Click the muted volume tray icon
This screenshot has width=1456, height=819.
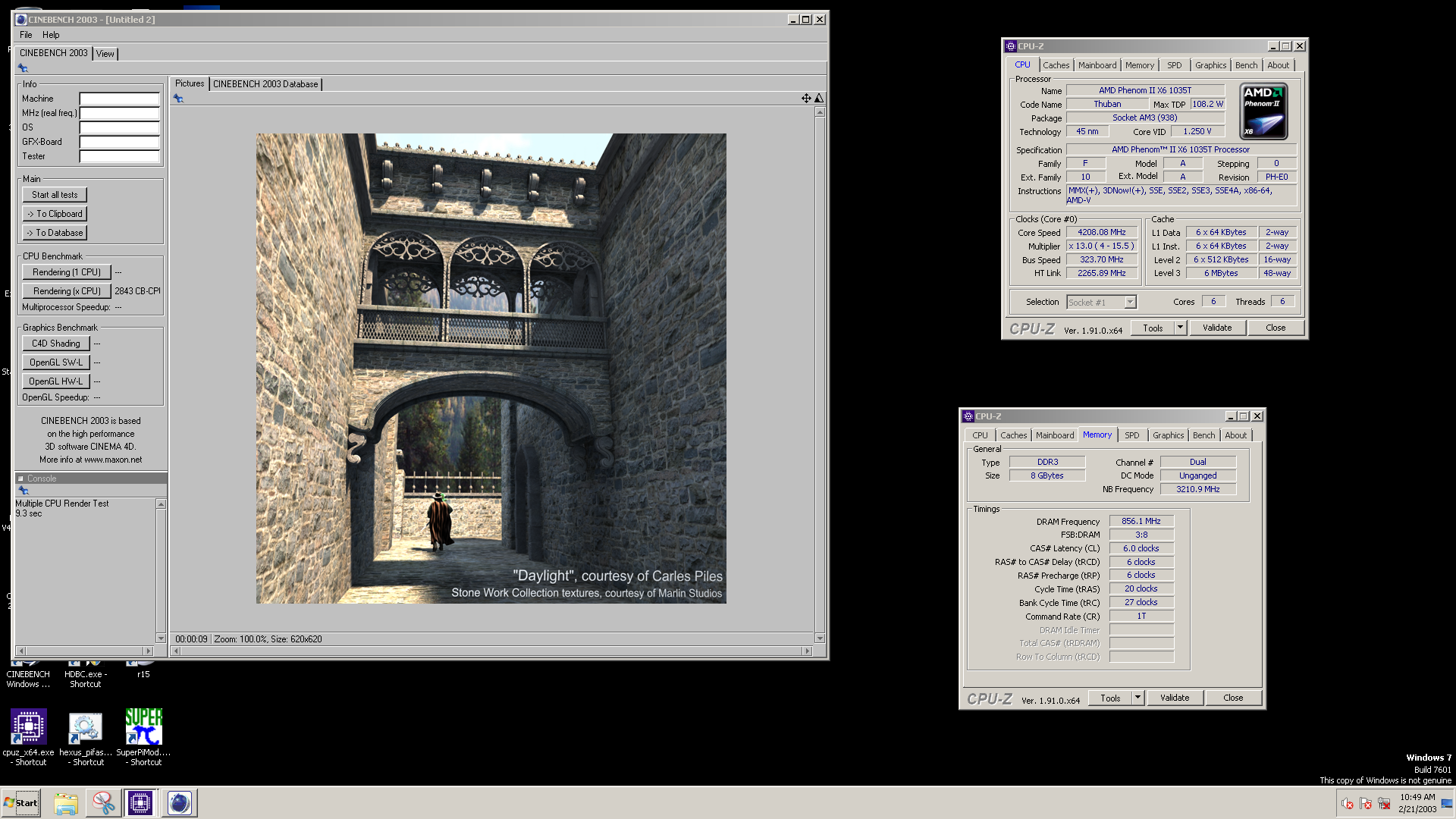[1348, 804]
